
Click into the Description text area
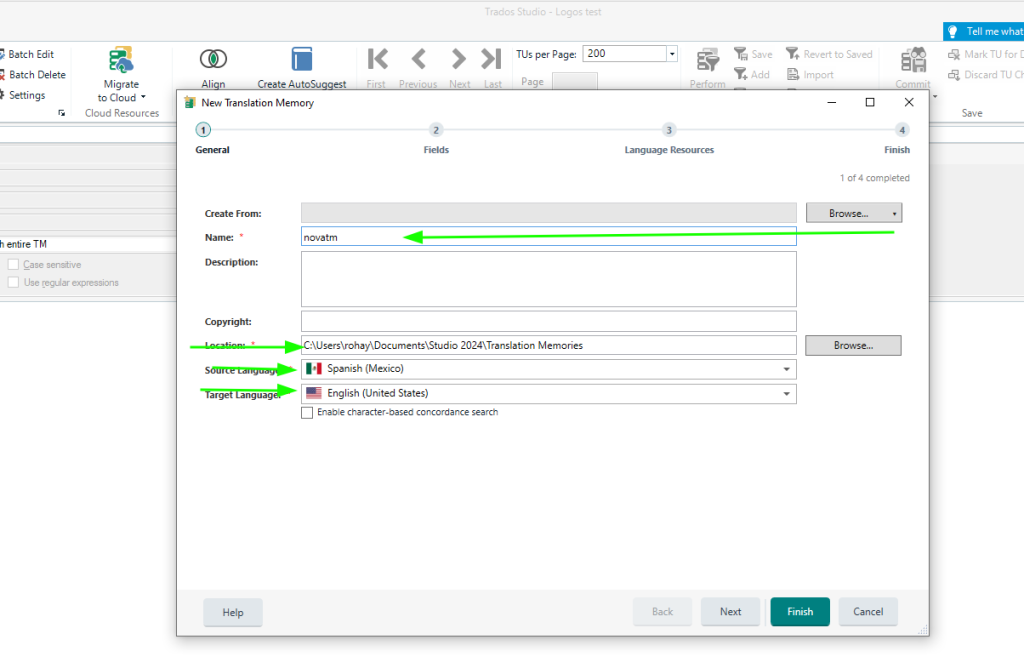[549, 279]
